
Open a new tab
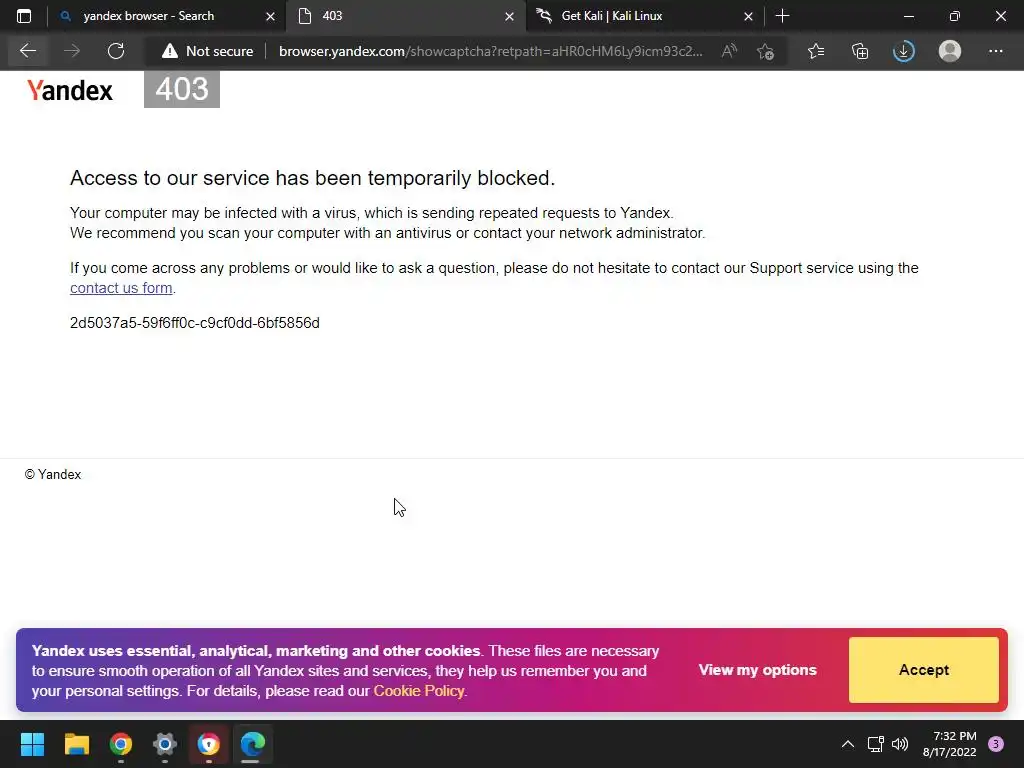(x=782, y=16)
